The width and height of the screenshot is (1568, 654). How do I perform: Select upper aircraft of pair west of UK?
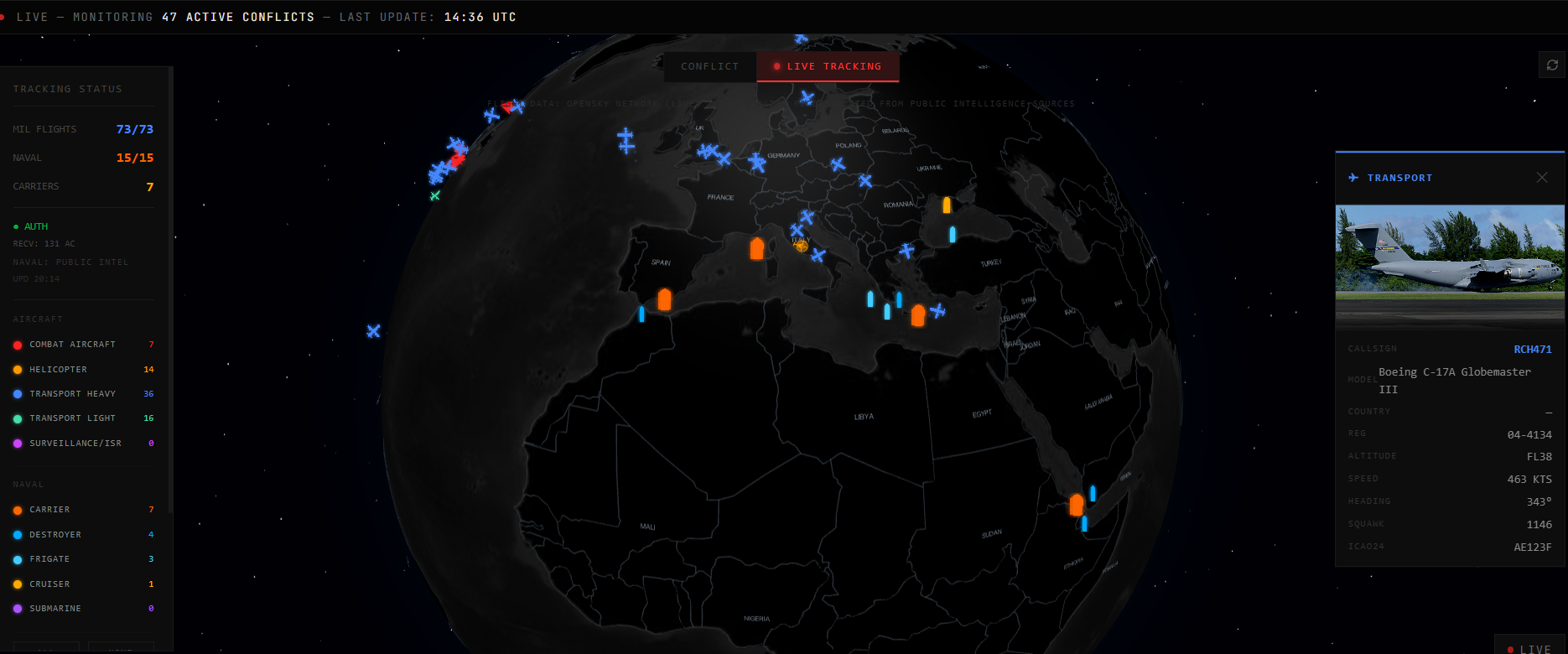626,134
